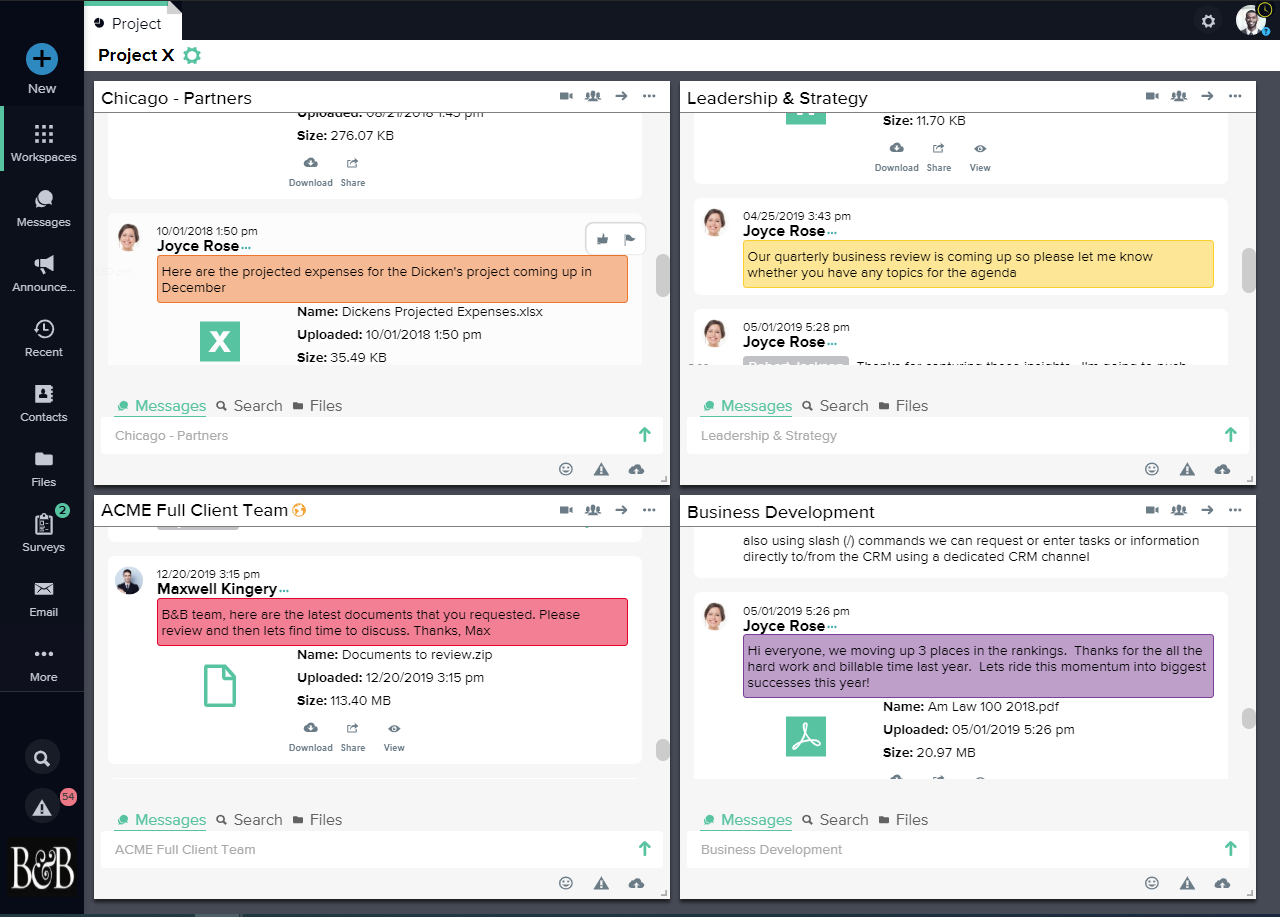Click arrow icon in Leadership & Strategy header
Screen dimensions: 1280x917
pyautogui.click(x=1207, y=96)
